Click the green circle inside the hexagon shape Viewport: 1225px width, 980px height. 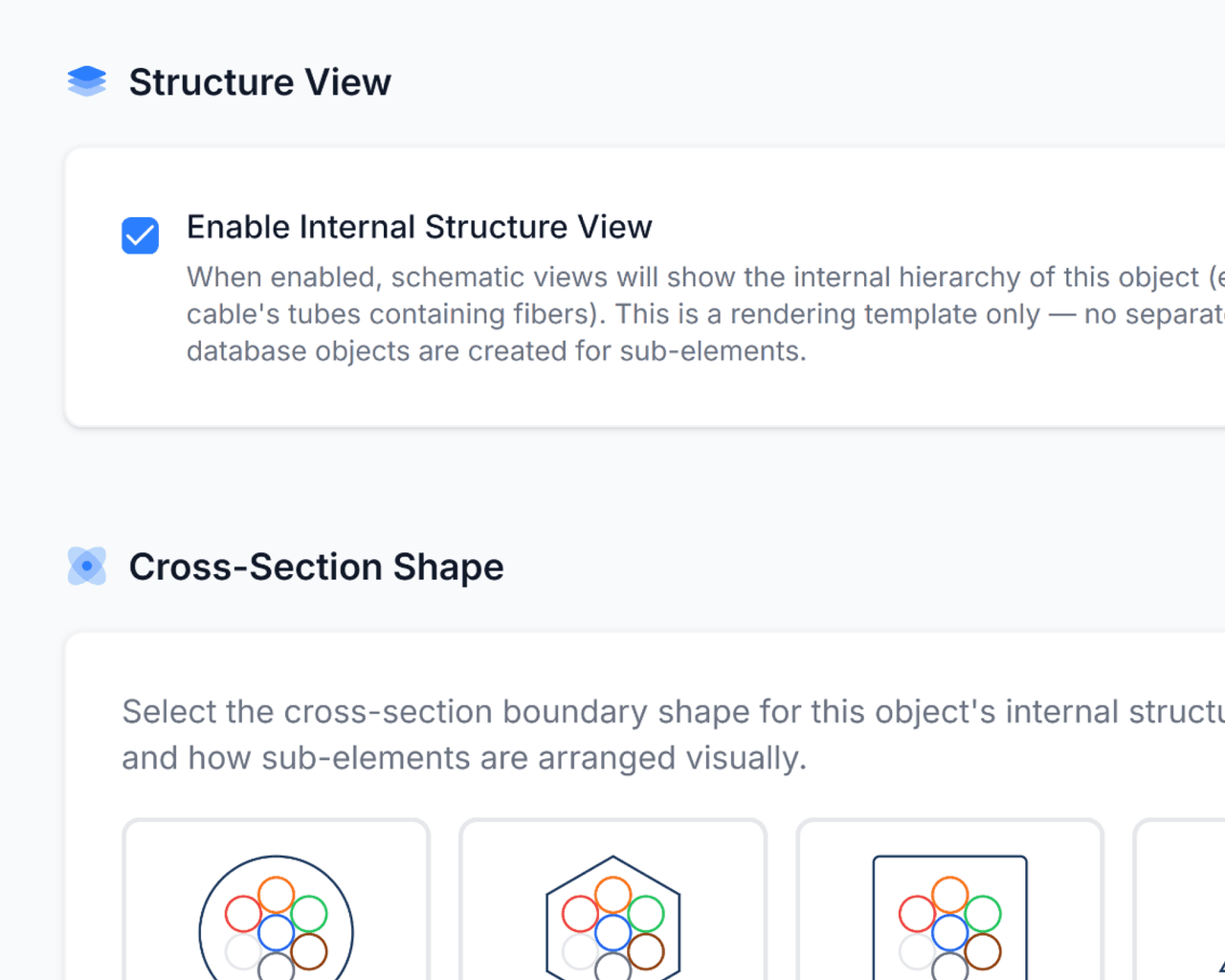pos(646,913)
